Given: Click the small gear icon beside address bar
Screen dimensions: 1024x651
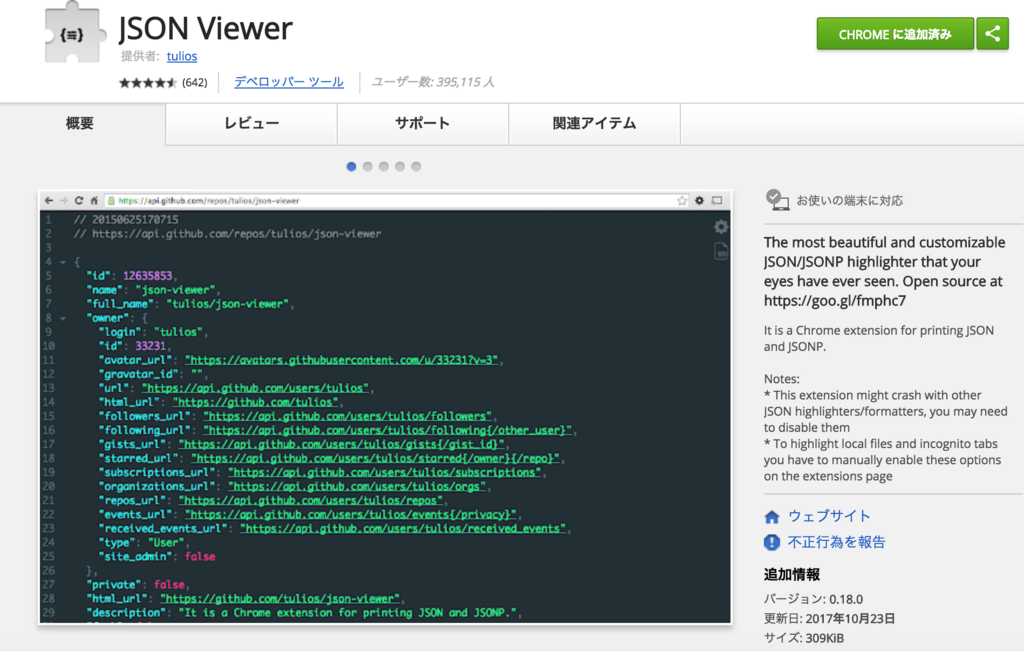Looking at the screenshot, I should tap(699, 200).
